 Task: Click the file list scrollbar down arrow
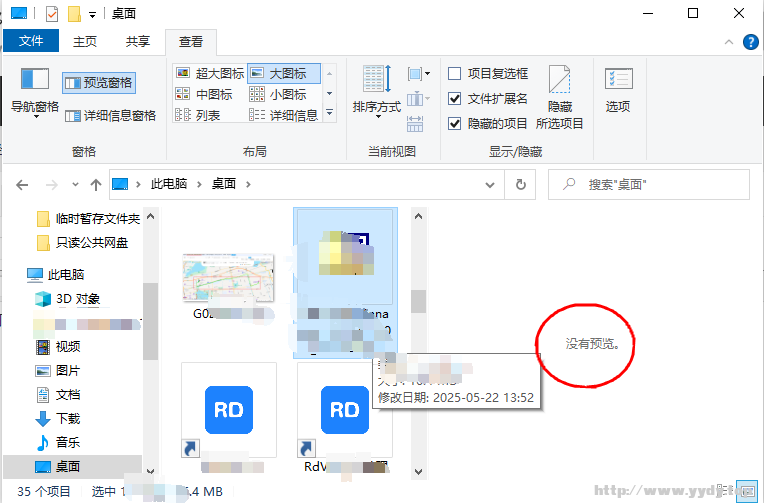click(x=418, y=471)
